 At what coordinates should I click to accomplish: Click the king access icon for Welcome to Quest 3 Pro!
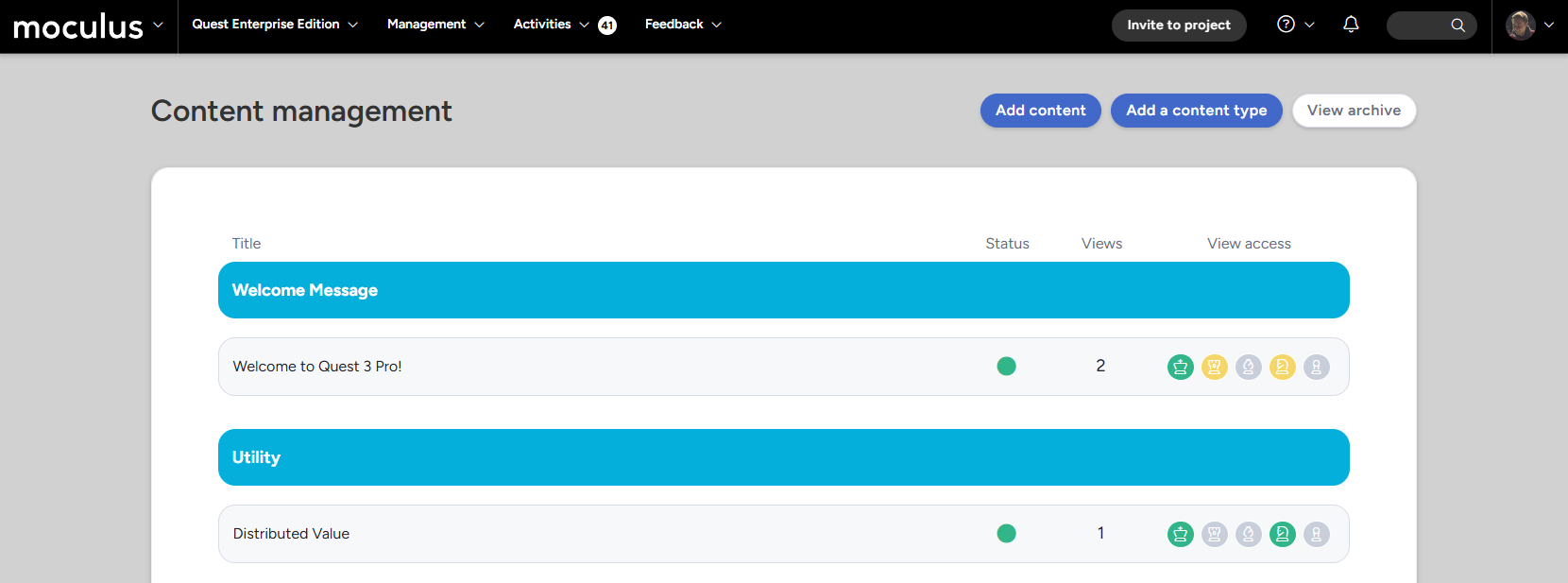click(1180, 367)
